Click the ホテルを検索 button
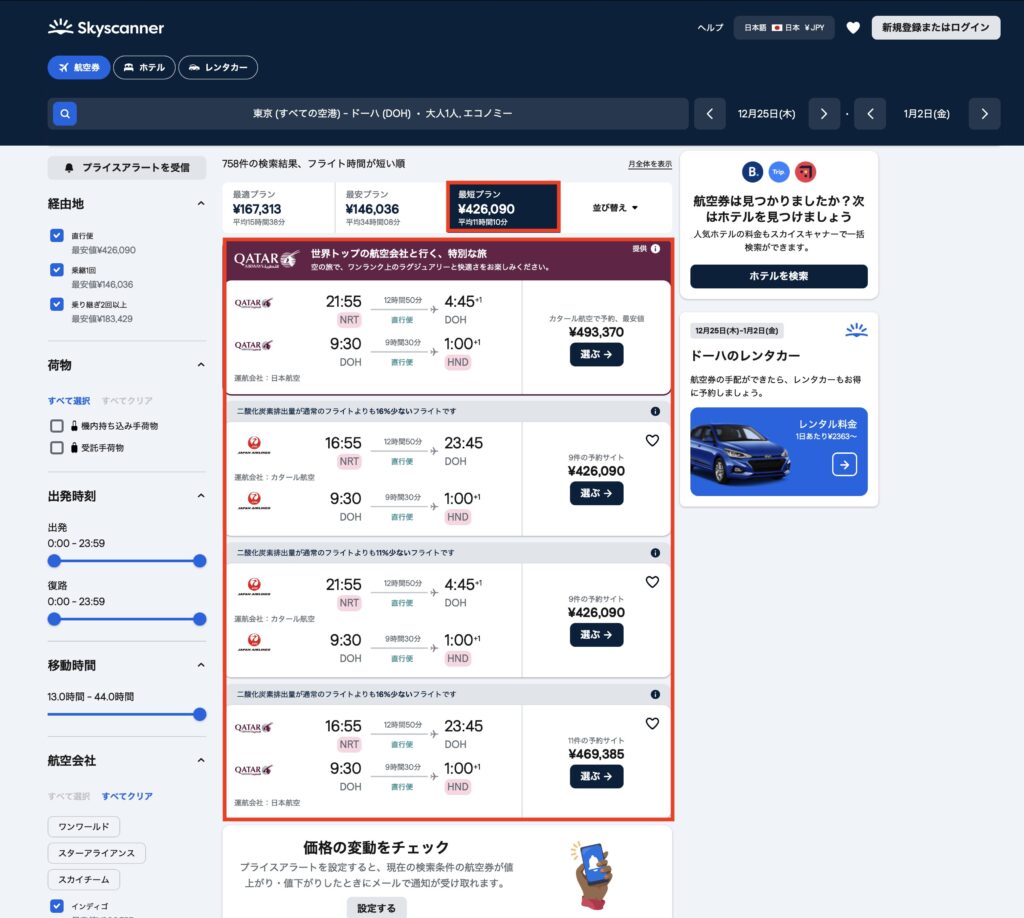 point(778,276)
